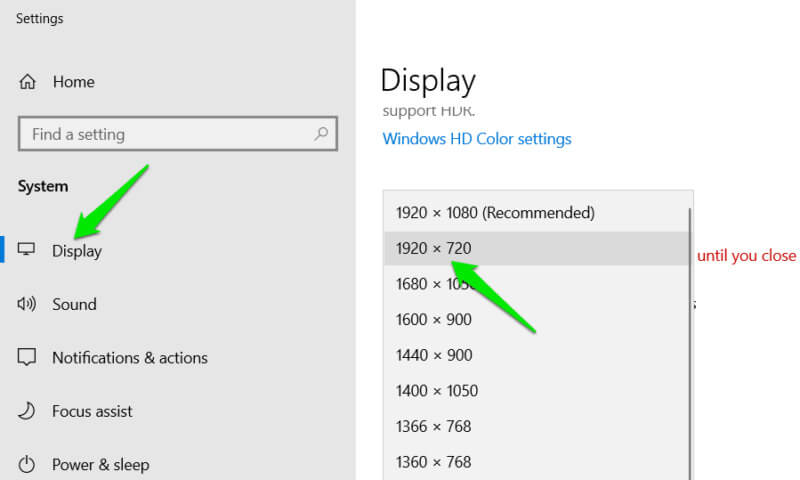This screenshot has height=480, width=800.
Task: Open Notifications & actions settings
Action: (130, 358)
